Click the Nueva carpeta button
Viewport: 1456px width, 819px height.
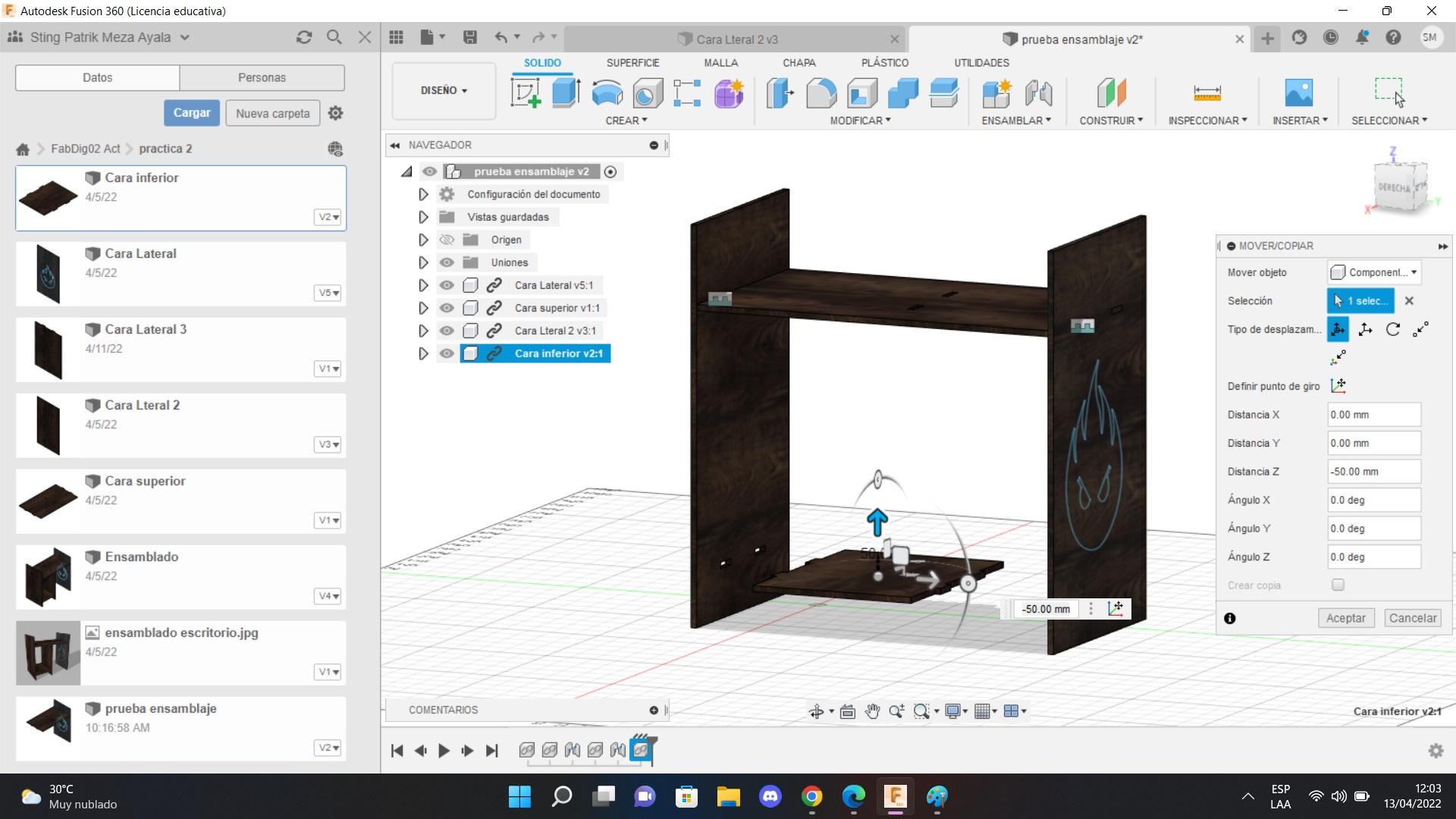coord(272,113)
